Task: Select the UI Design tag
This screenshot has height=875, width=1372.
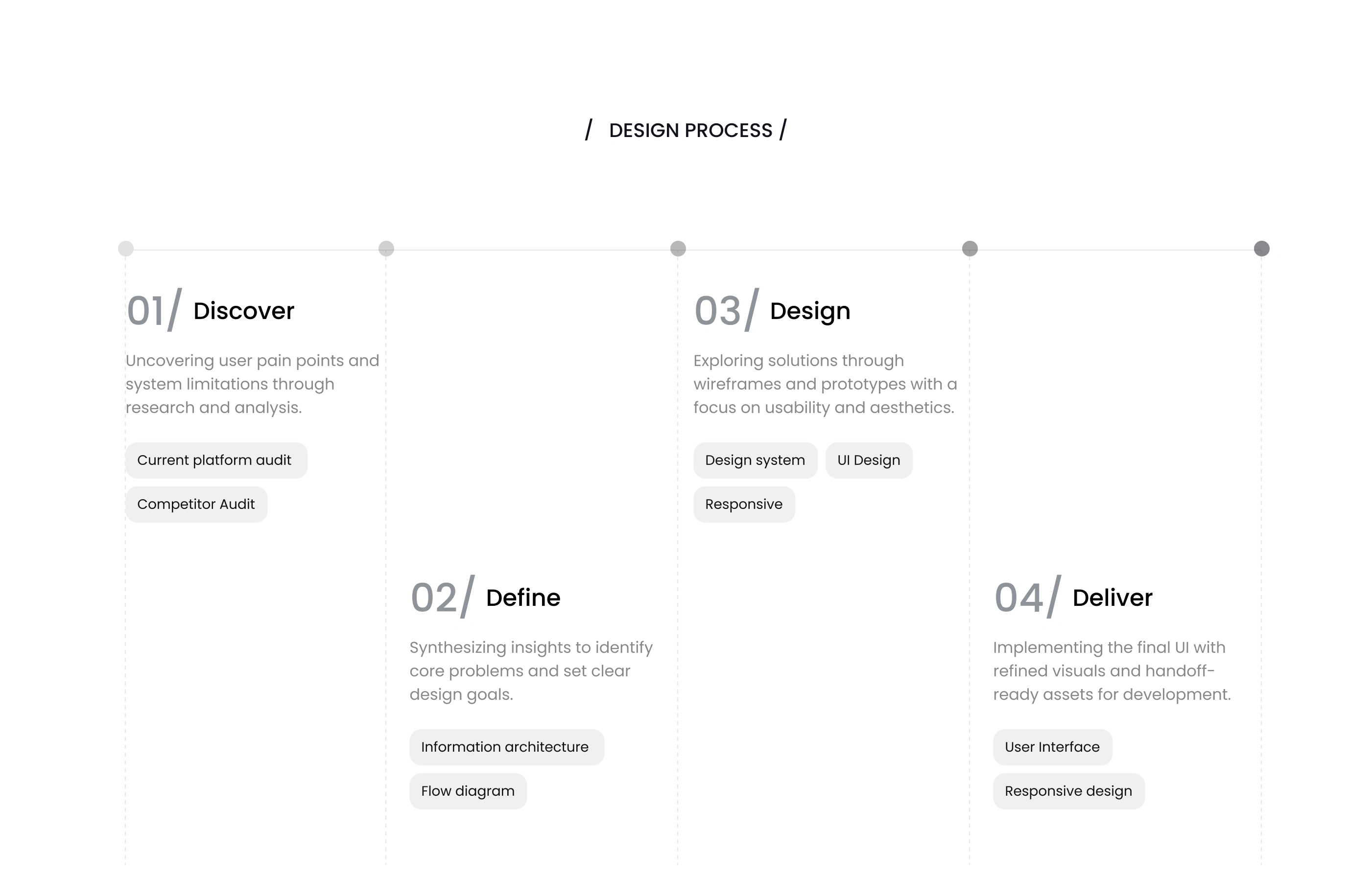Action: tap(869, 460)
